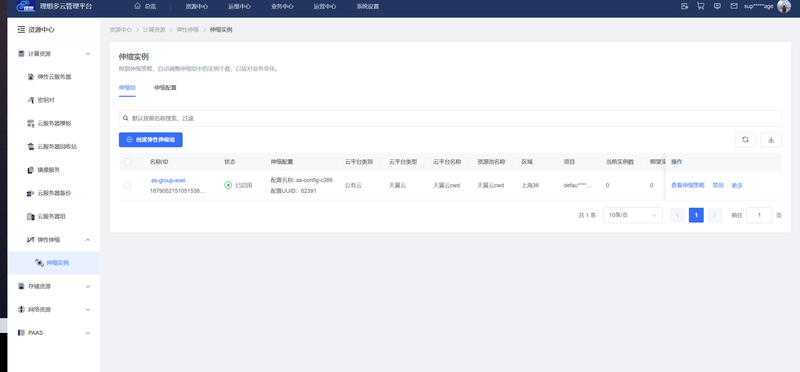The width and height of the screenshot is (800, 372).
Task: Open the 系统设置 top menu
Action: (367, 7)
